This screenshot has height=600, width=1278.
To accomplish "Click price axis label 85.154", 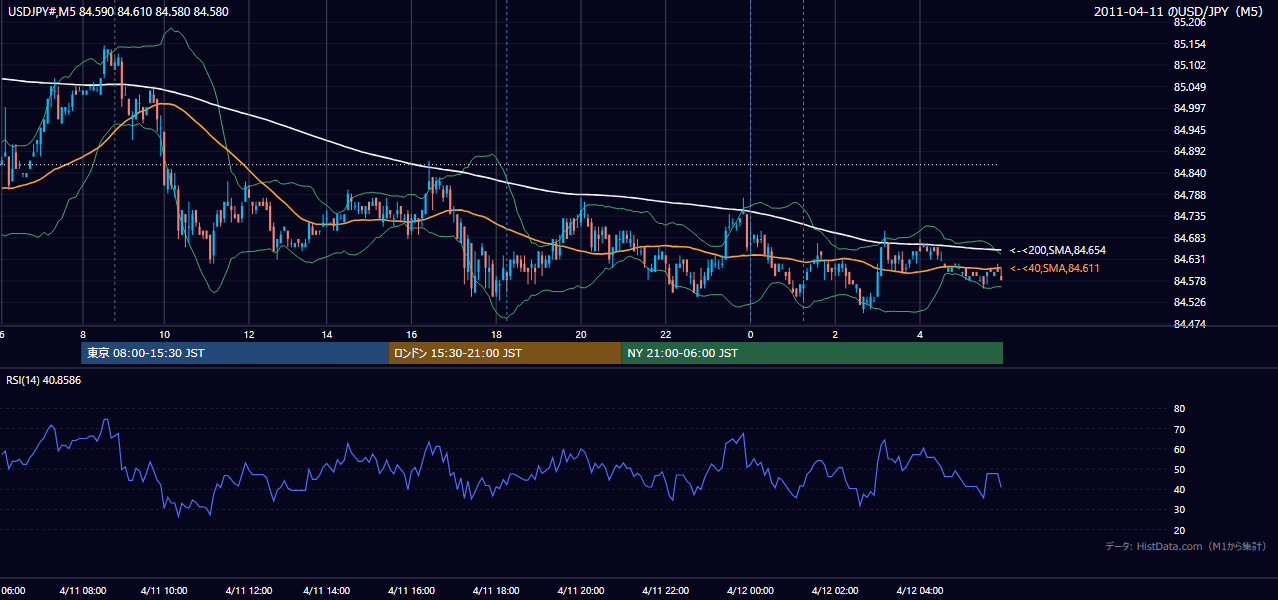I will (1189, 44).
